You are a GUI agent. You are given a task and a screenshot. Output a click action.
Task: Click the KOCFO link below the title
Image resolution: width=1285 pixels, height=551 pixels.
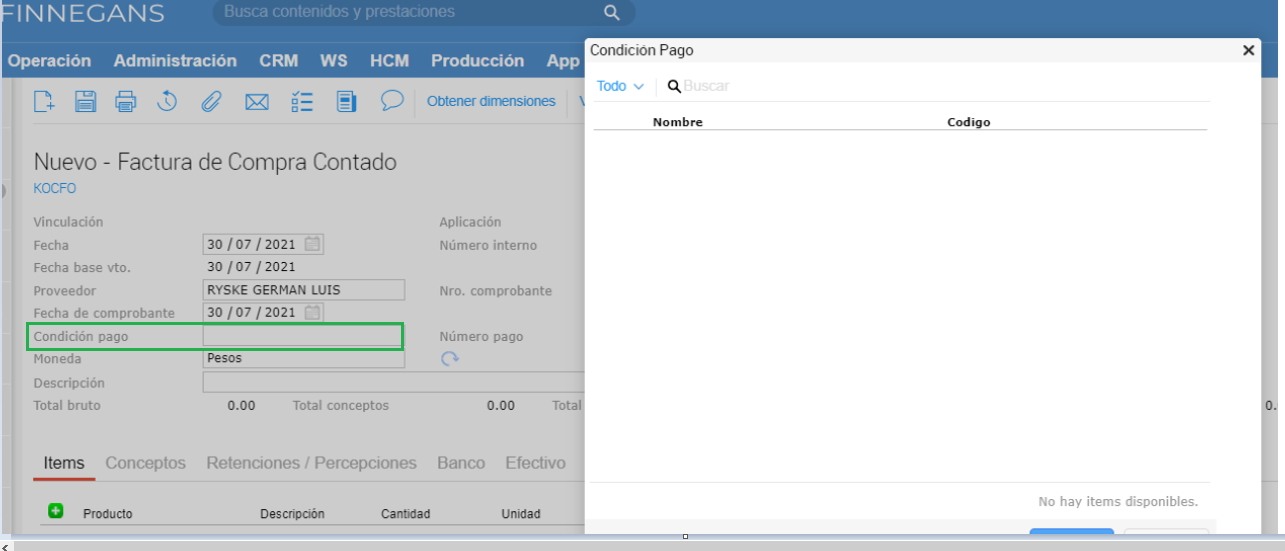[x=54, y=188]
